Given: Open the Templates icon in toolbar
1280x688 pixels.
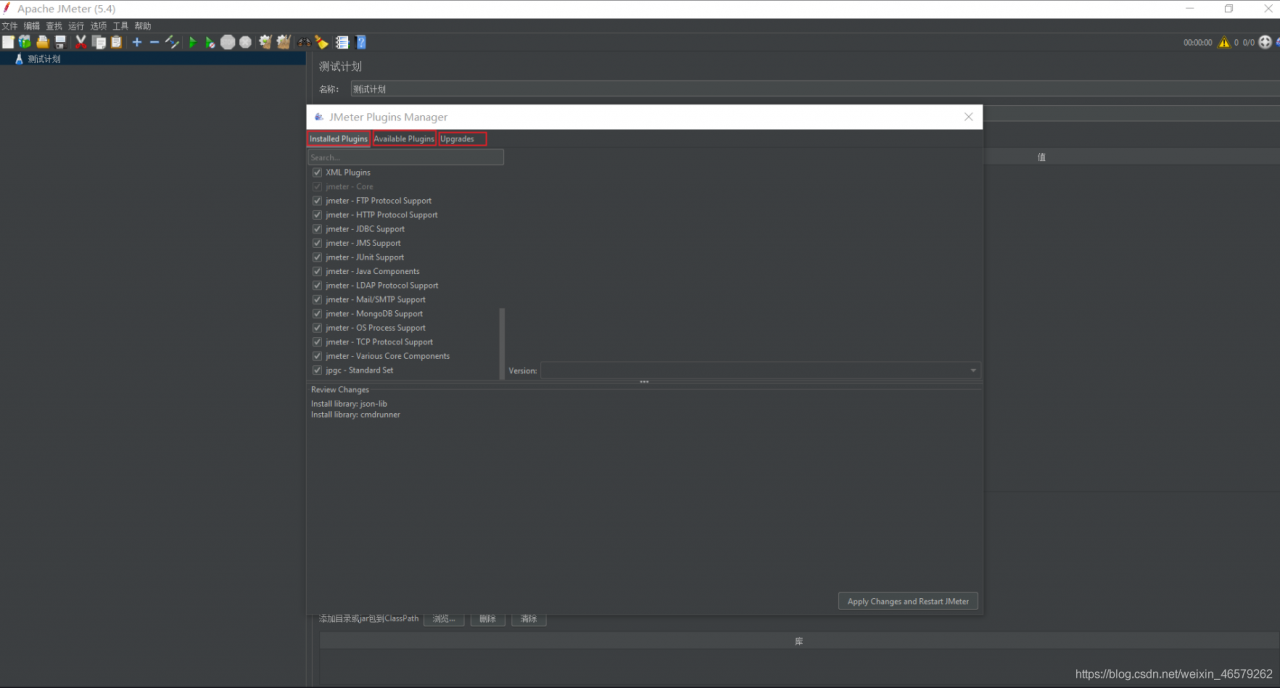Looking at the screenshot, I should tap(25, 42).
